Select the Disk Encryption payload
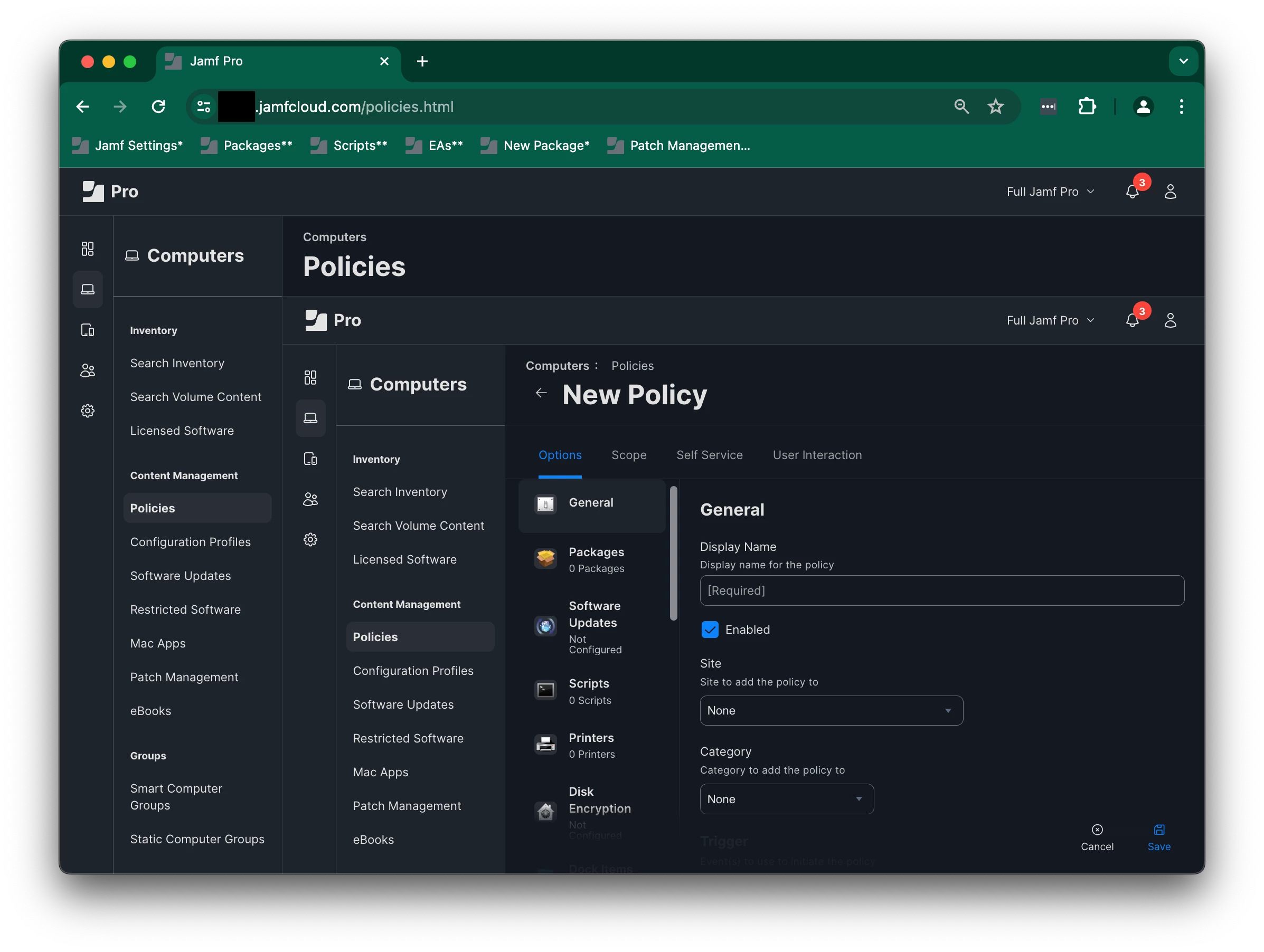The image size is (1264, 952). tap(591, 812)
